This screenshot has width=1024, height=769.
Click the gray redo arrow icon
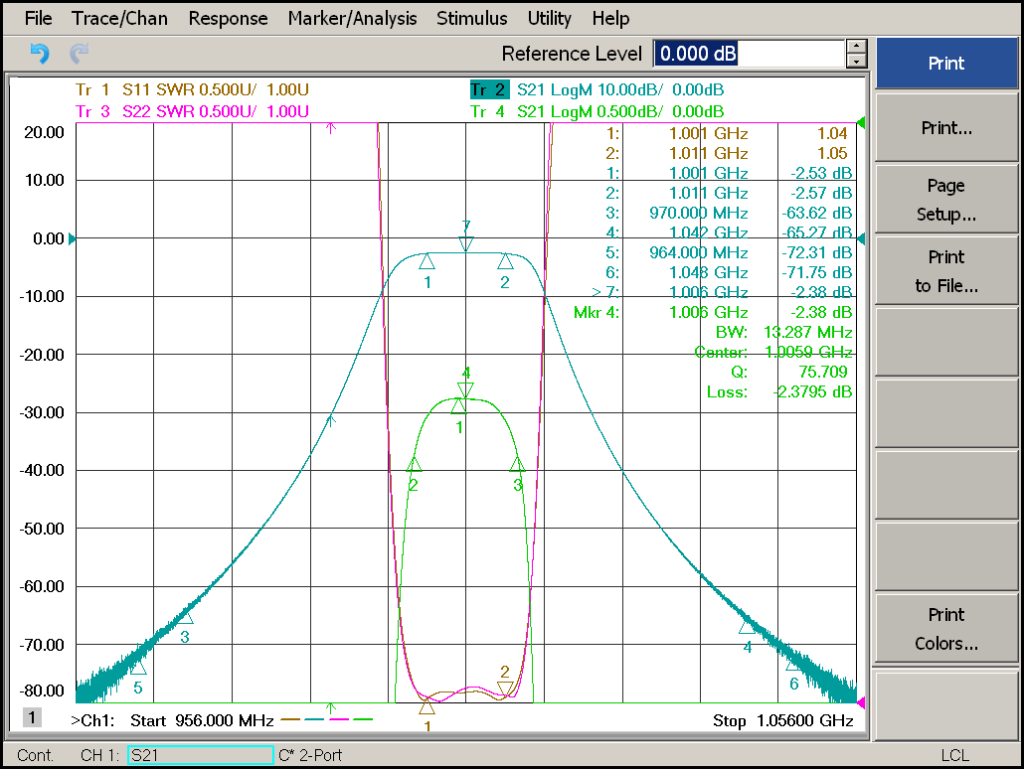pyautogui.click(x=79, y=53)
